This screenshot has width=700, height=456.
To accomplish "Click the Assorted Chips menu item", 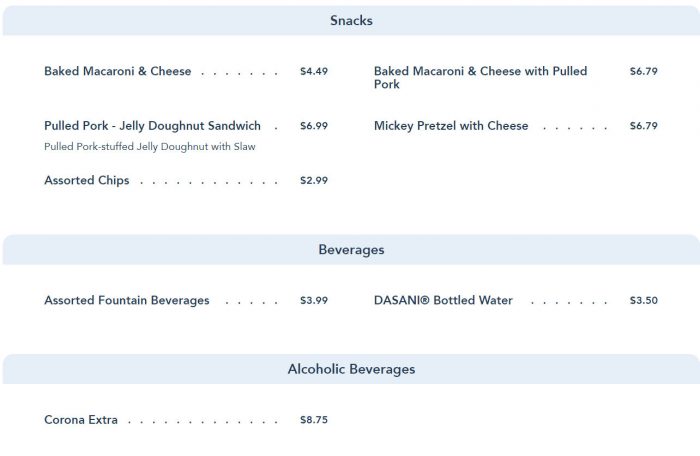I will tap(87, 181).
